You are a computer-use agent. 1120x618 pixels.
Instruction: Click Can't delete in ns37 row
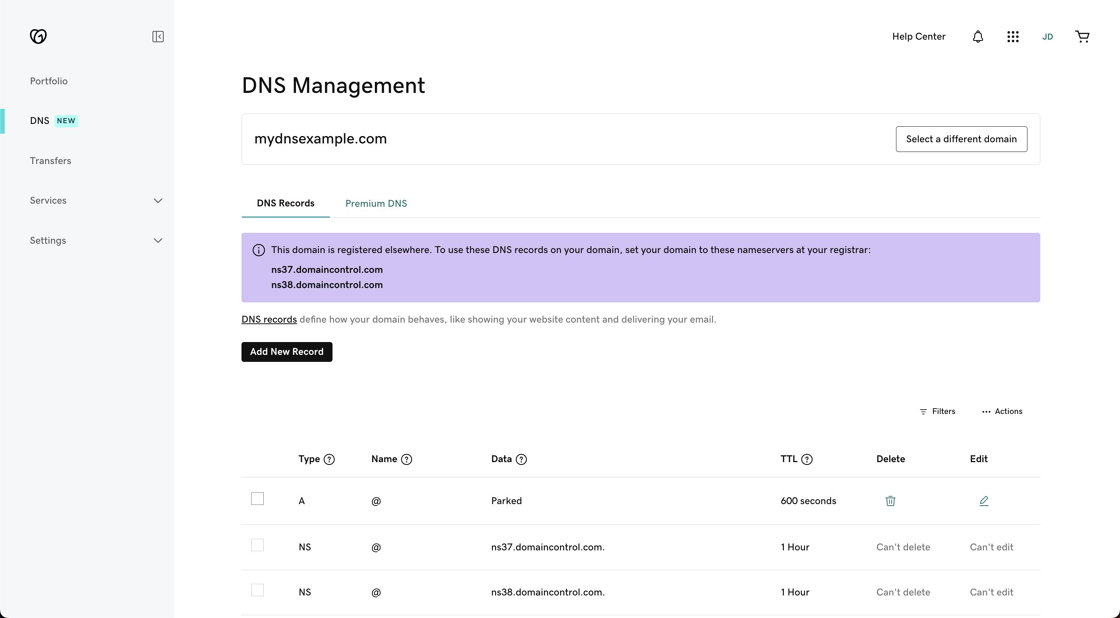tap(904, 547)
